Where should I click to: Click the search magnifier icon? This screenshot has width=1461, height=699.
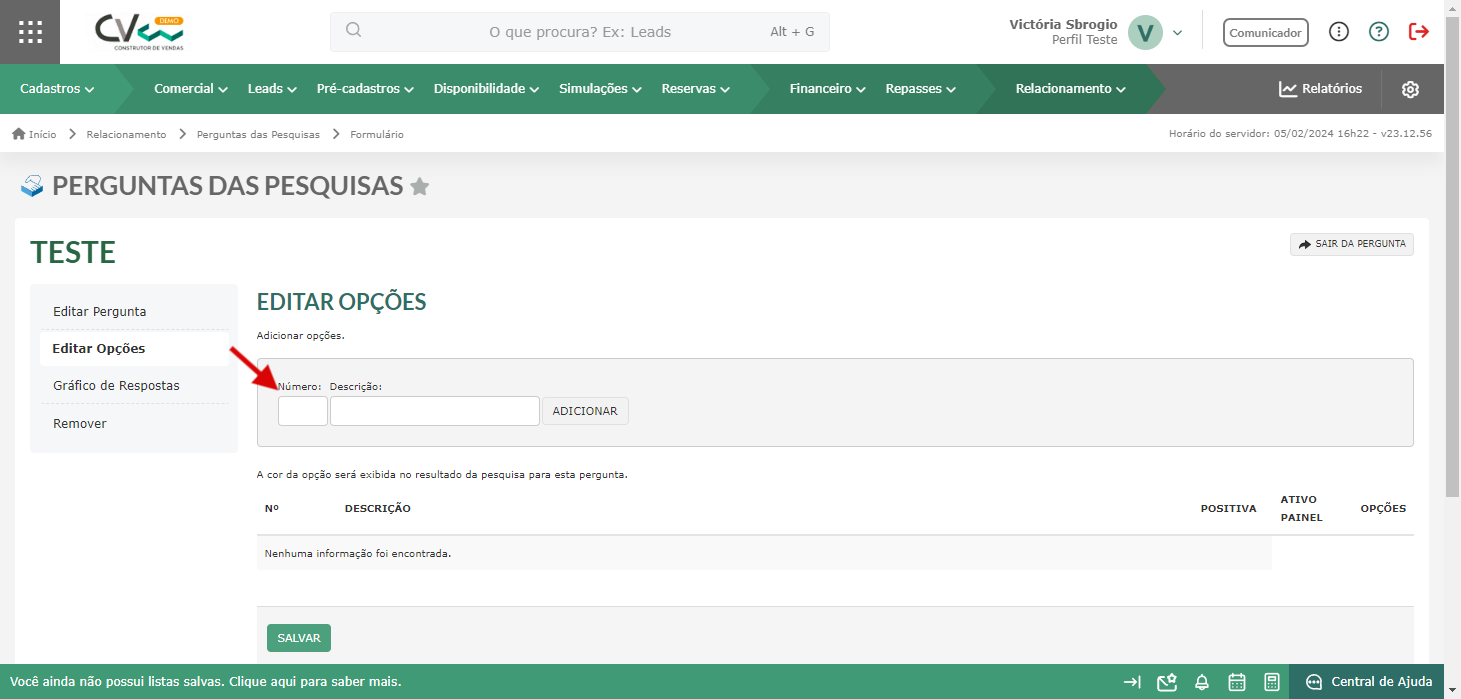coord(353,30)
